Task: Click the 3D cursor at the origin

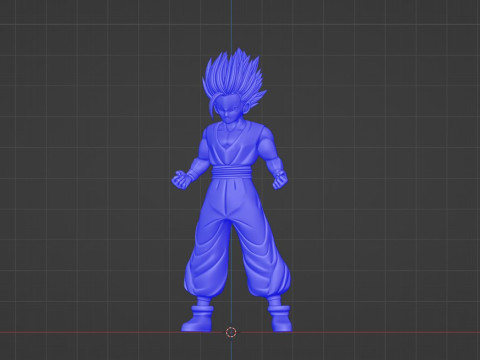Action: click(x=231, y=332)
